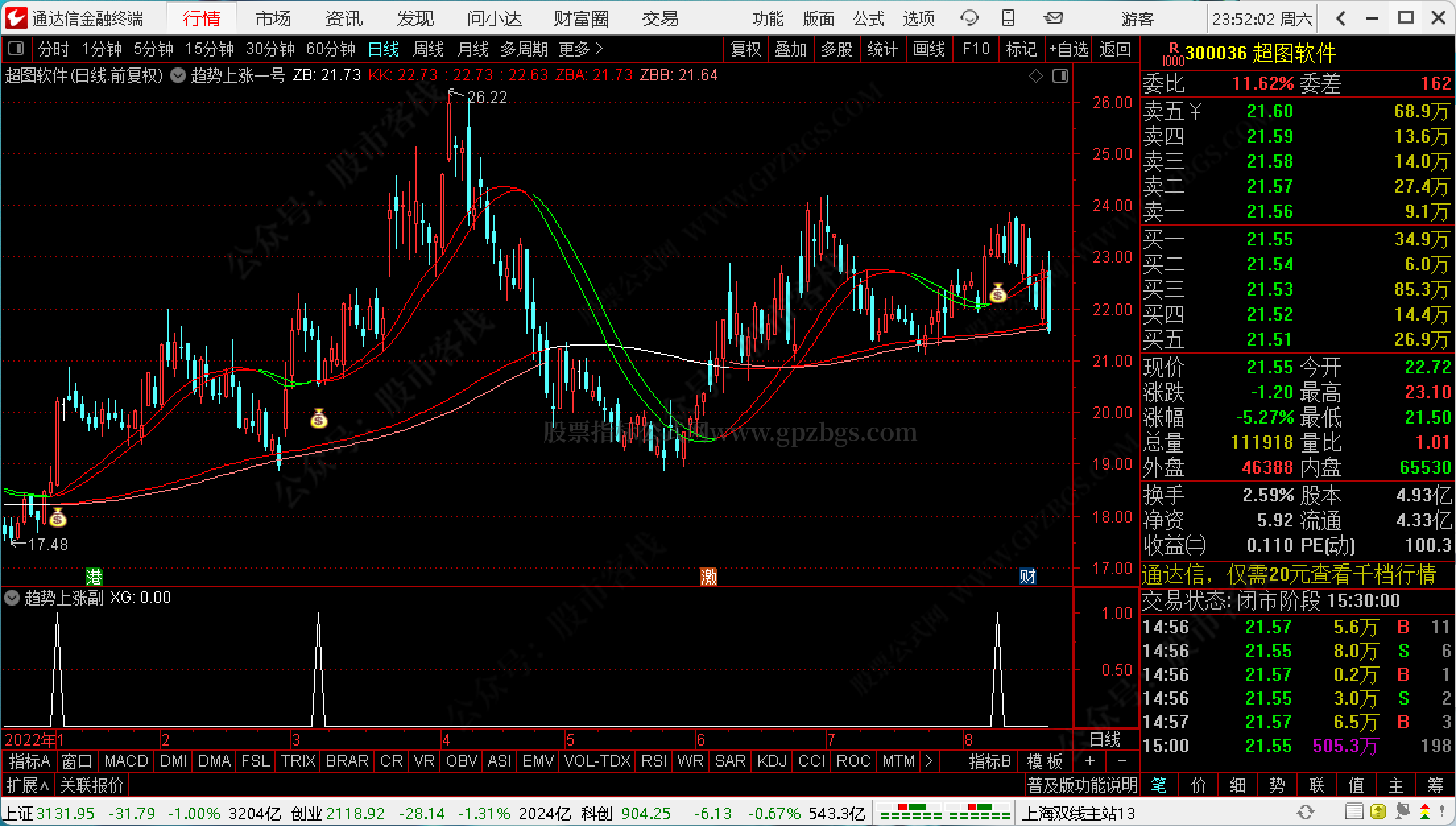This screenshot has width=1456, height=826.
Task: Click the money bag signal near January
Action: coord(58,517)
